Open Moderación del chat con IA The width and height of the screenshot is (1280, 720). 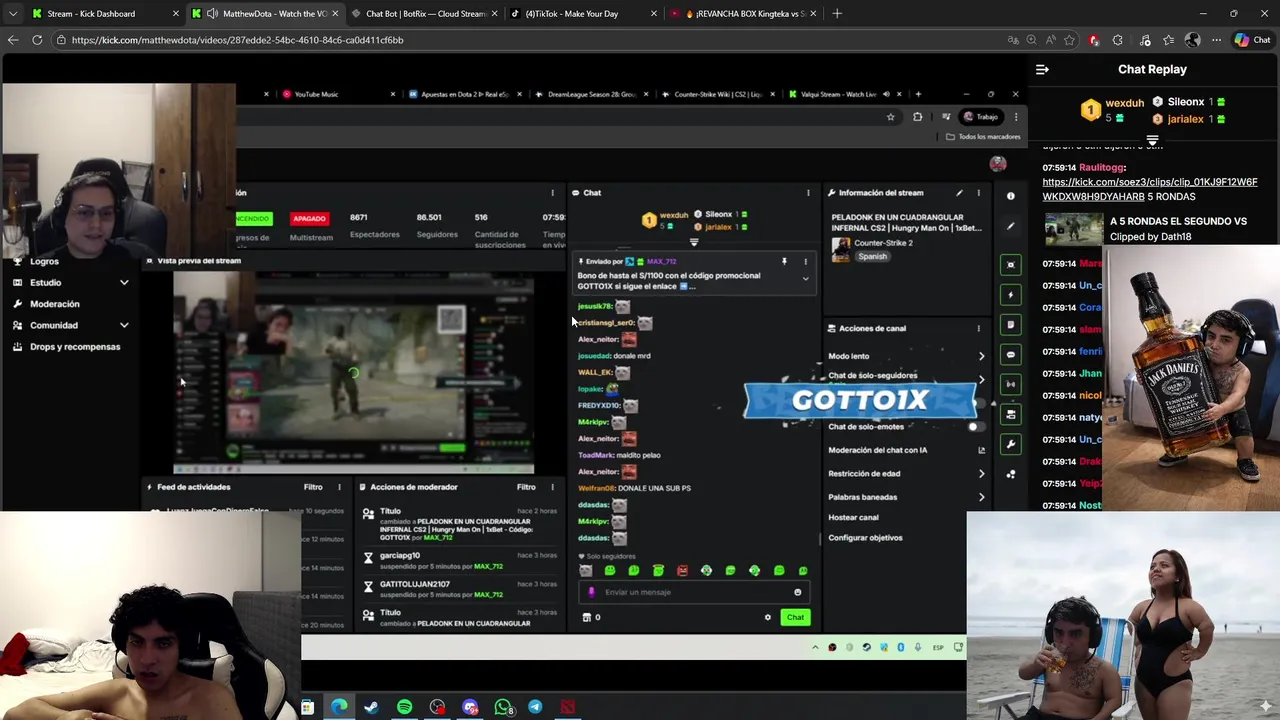906,450
